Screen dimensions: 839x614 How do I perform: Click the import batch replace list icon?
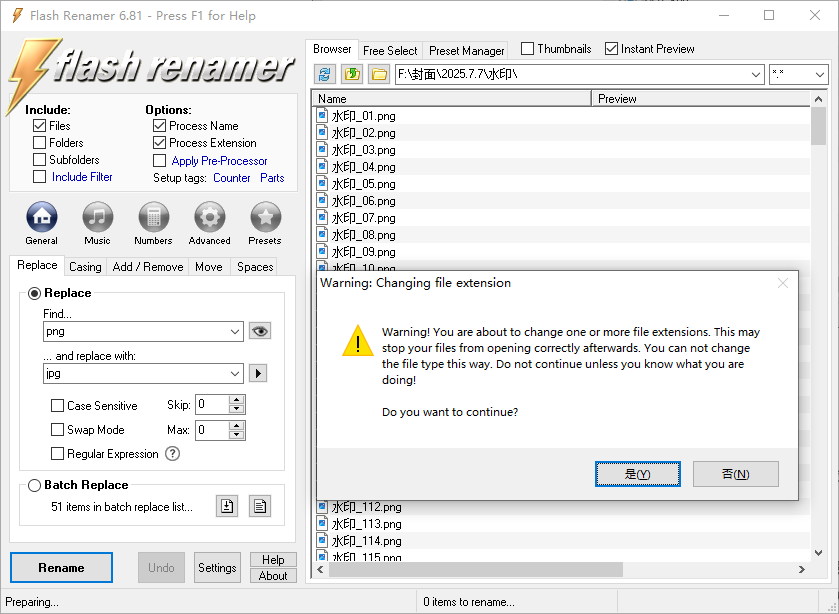coord(227,506)
